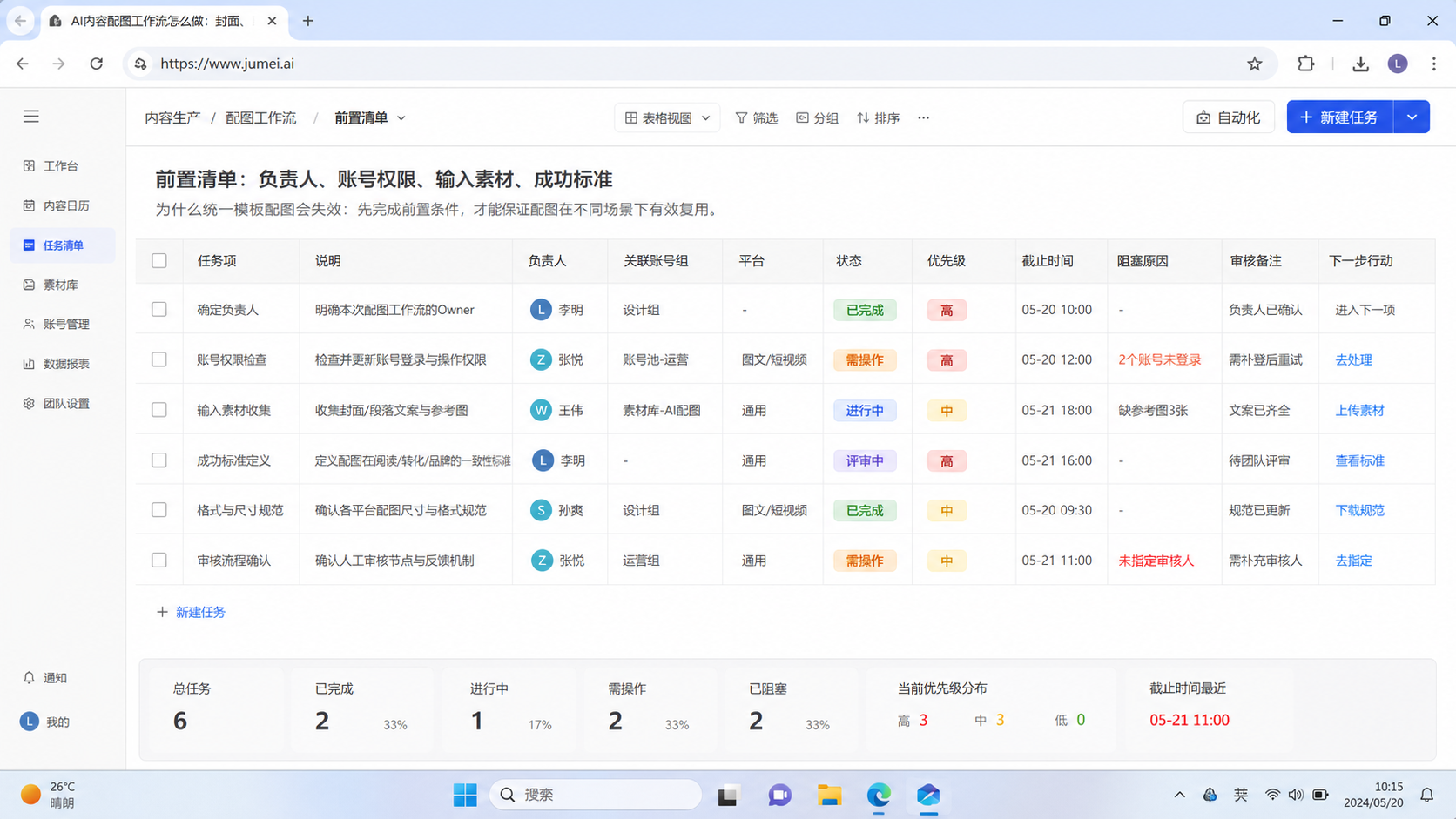Viewport: 1456px width, 819px height.
Task: Open Microsoft Edge from the taskbar
Action: [879, 795]
